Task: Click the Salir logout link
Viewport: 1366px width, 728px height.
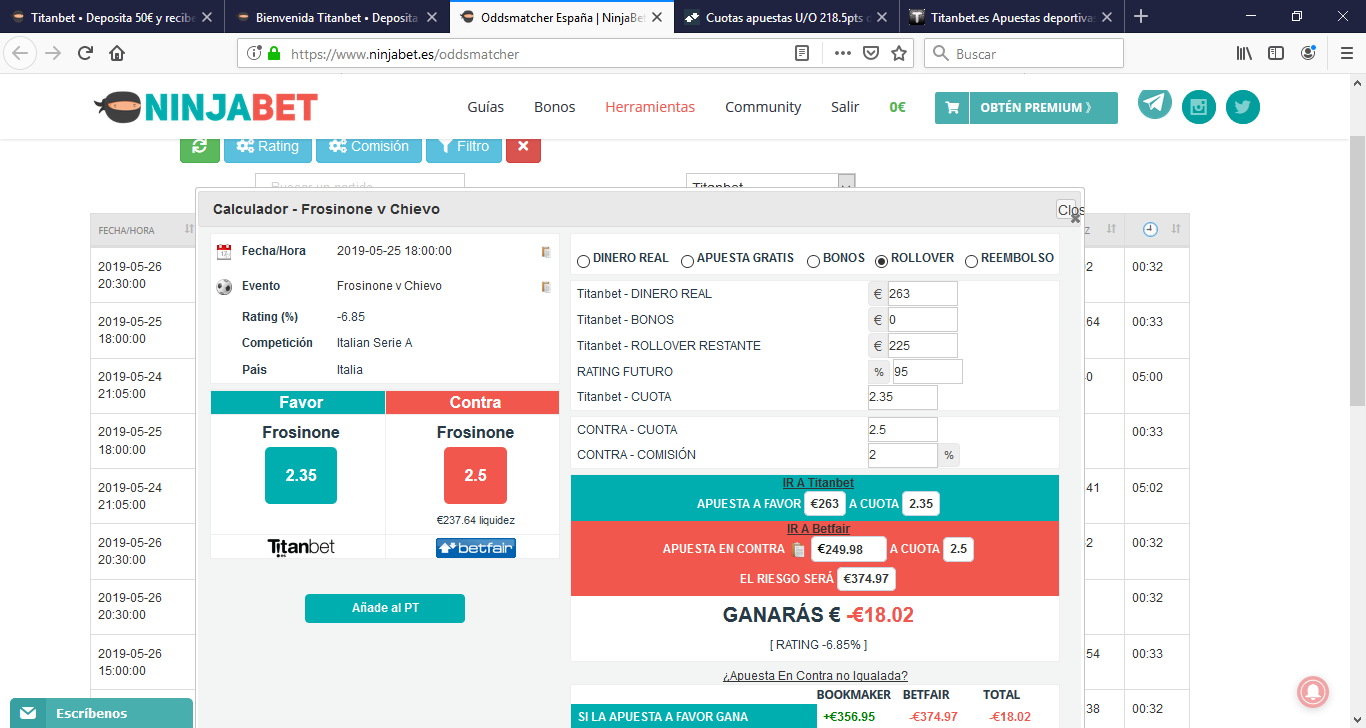Action: coord(845,107)
